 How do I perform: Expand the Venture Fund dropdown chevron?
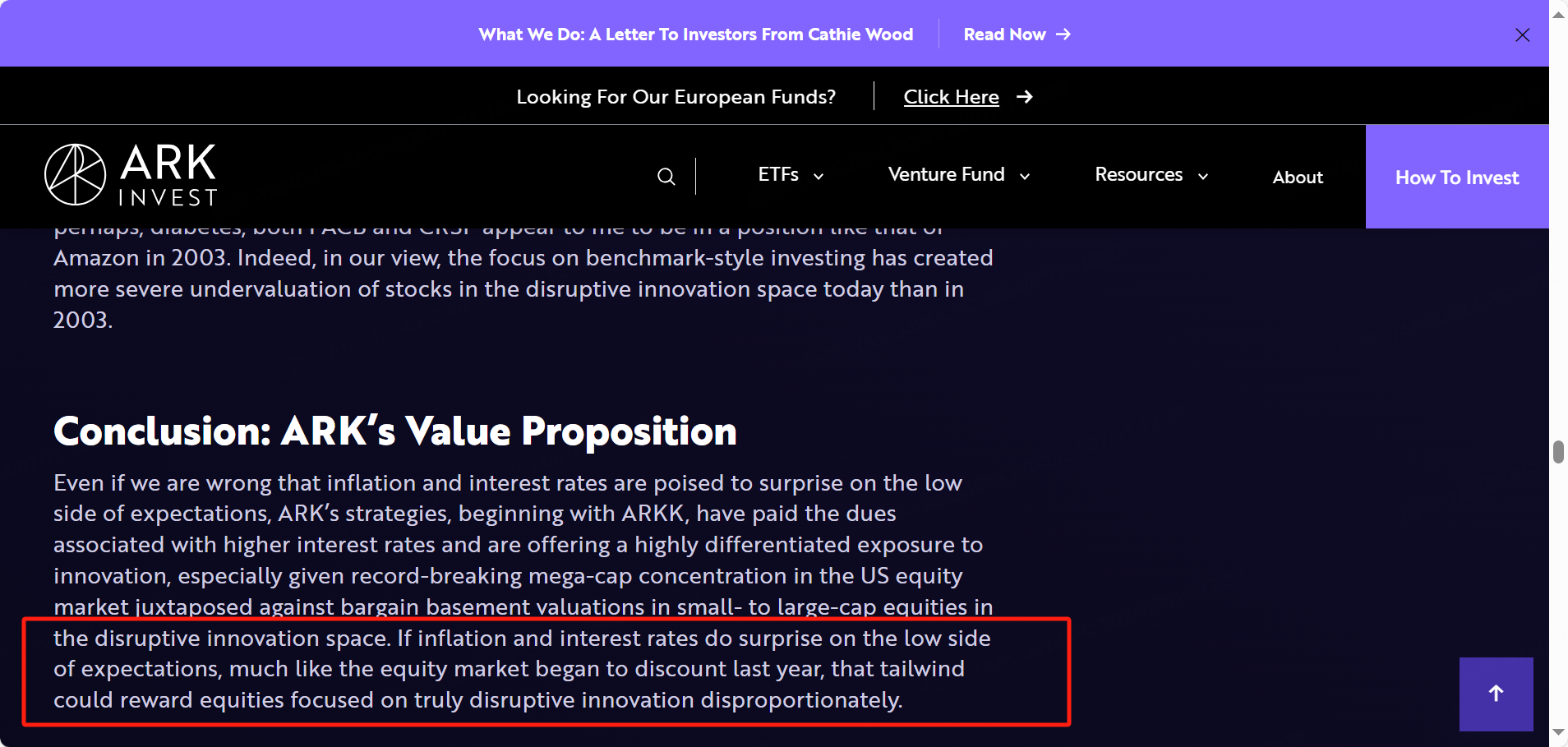click(x=1025, y=176)
